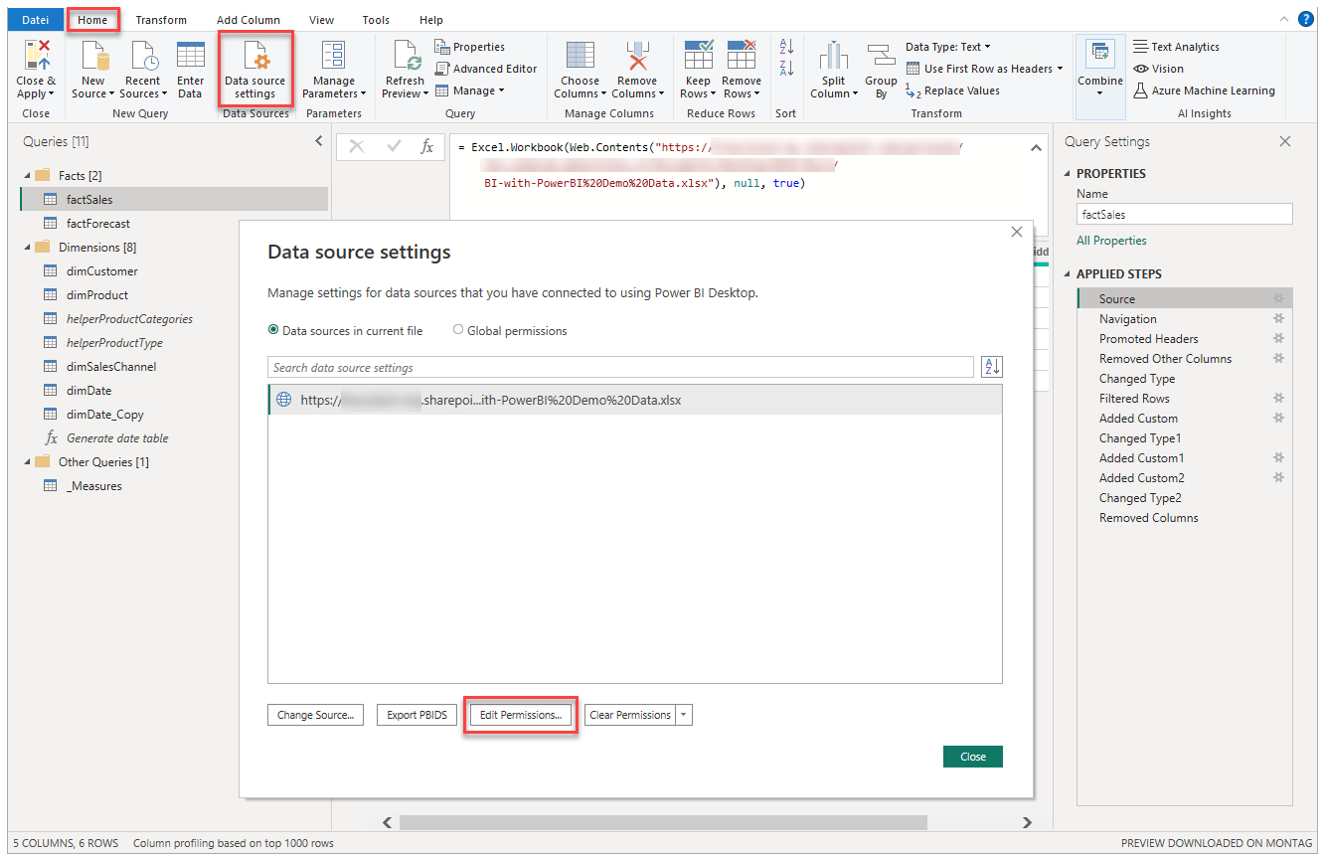Open Azure Machine Learning
Screen dimensions: 1322x862
point(1204,91)
